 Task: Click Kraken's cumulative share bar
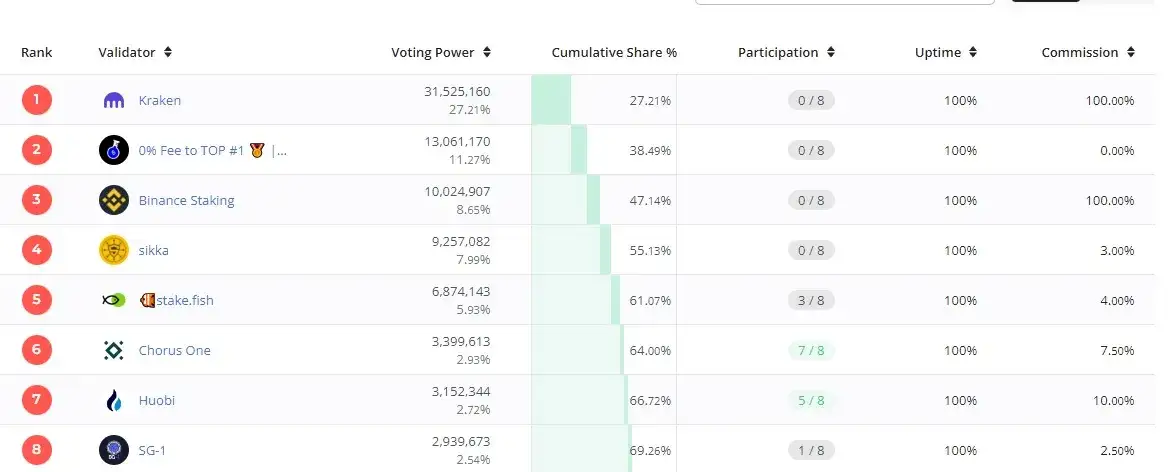551,100
